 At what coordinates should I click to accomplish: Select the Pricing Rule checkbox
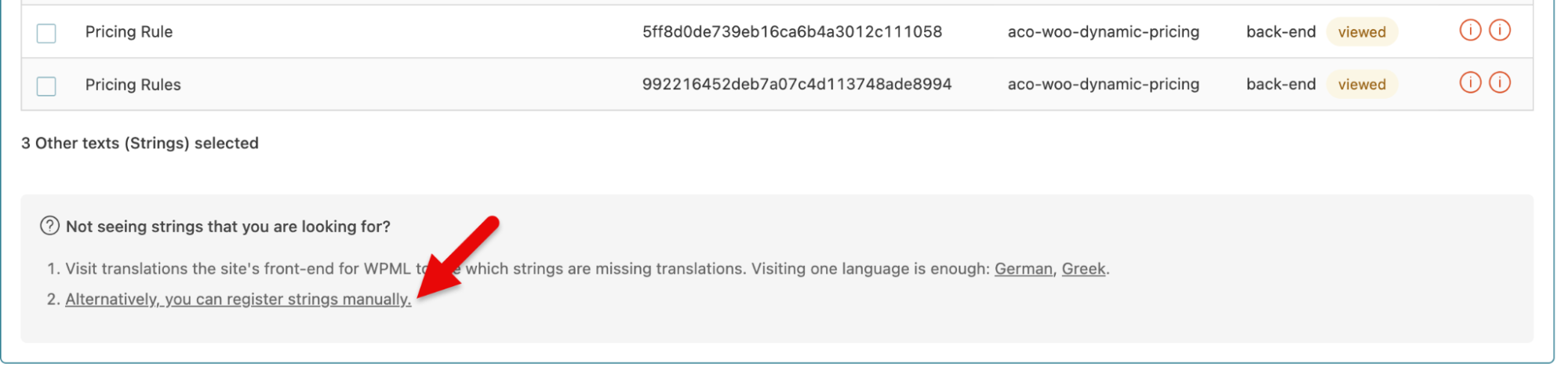46,33
